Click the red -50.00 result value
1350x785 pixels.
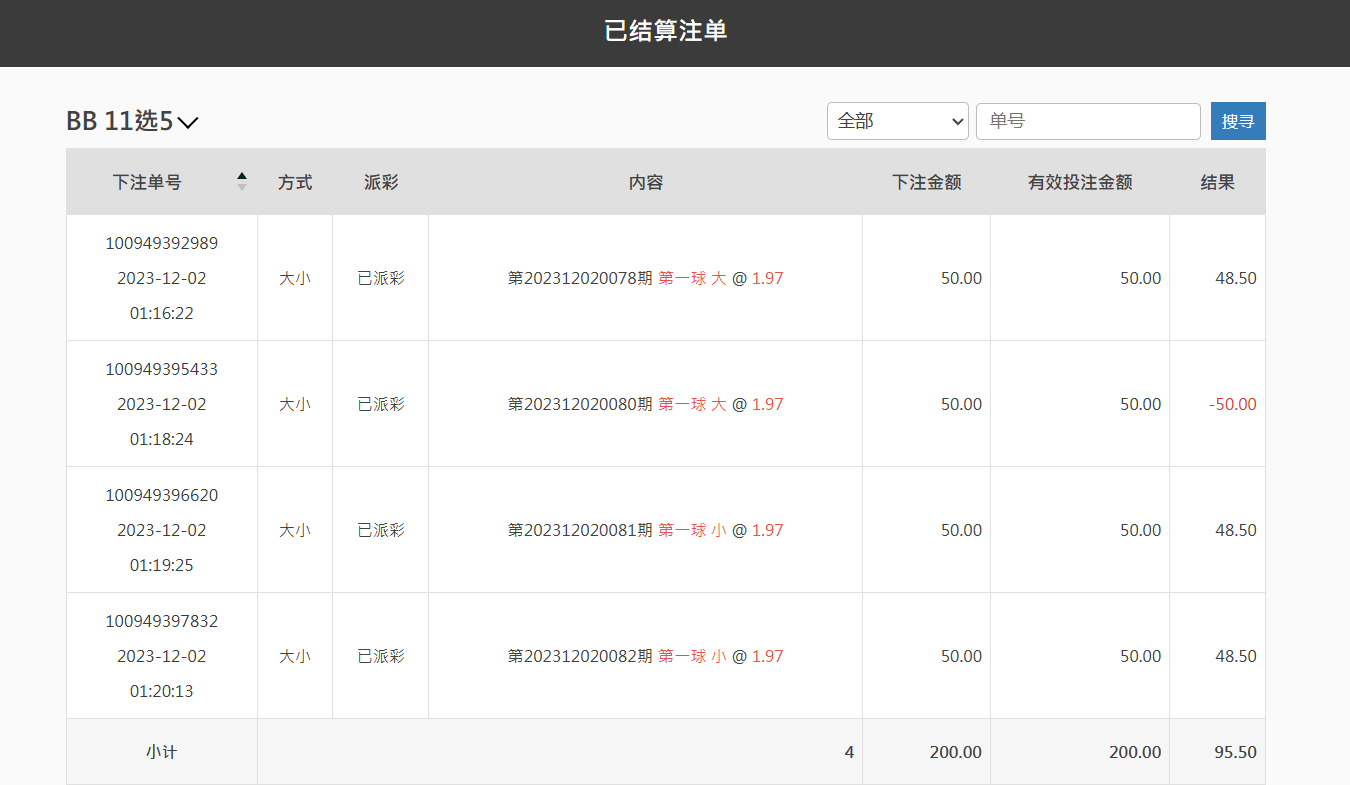pyautogui.click(x=1232, y=404)
